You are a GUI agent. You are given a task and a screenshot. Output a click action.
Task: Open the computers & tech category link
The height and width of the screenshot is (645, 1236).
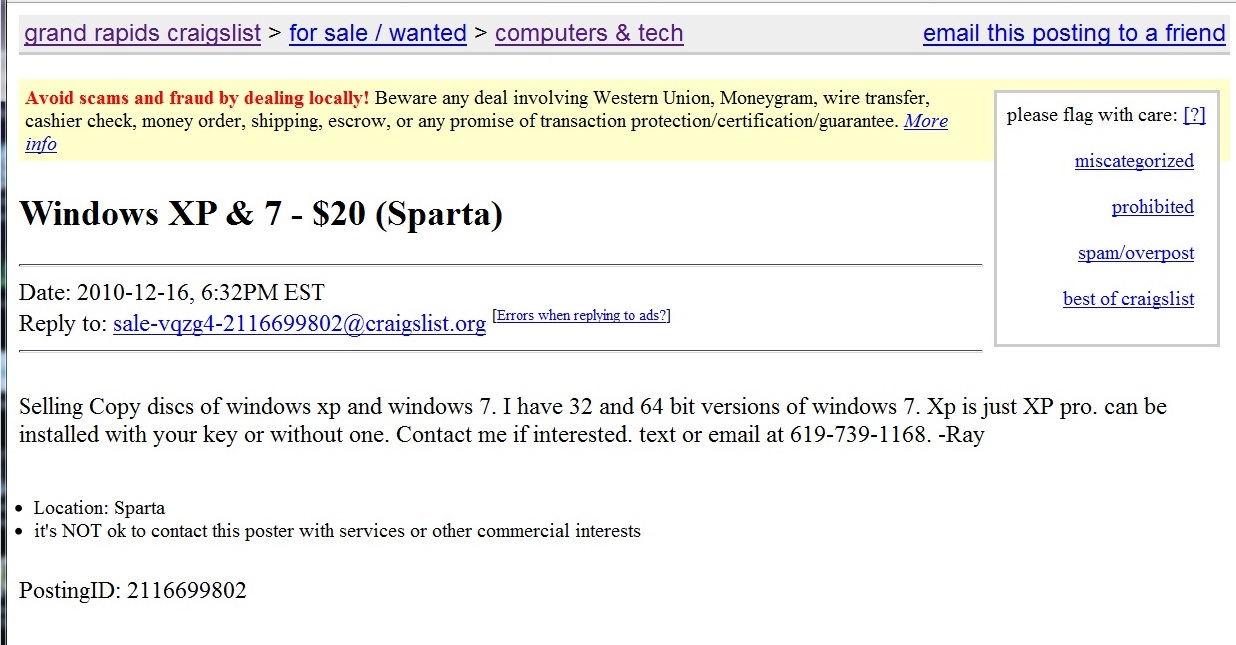tap(588, 33)
